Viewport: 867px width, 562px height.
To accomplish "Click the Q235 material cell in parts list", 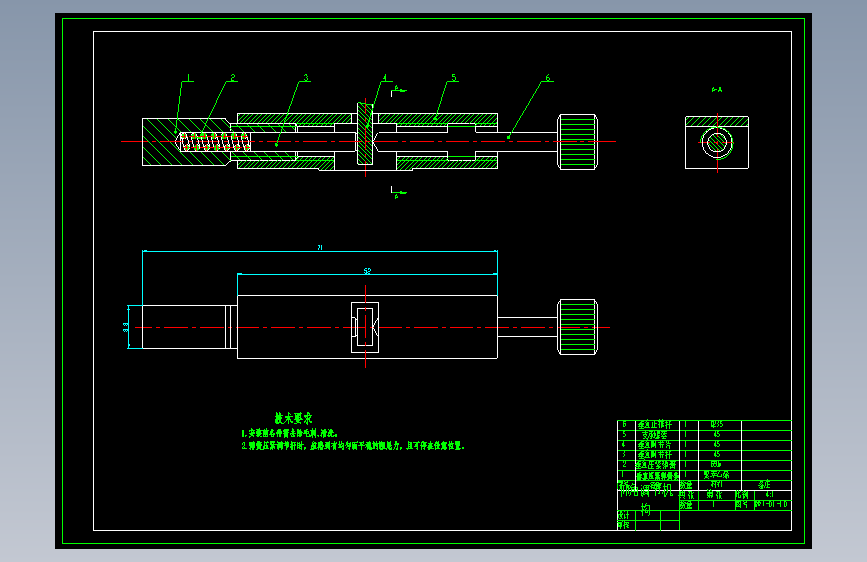I will 717,424.
